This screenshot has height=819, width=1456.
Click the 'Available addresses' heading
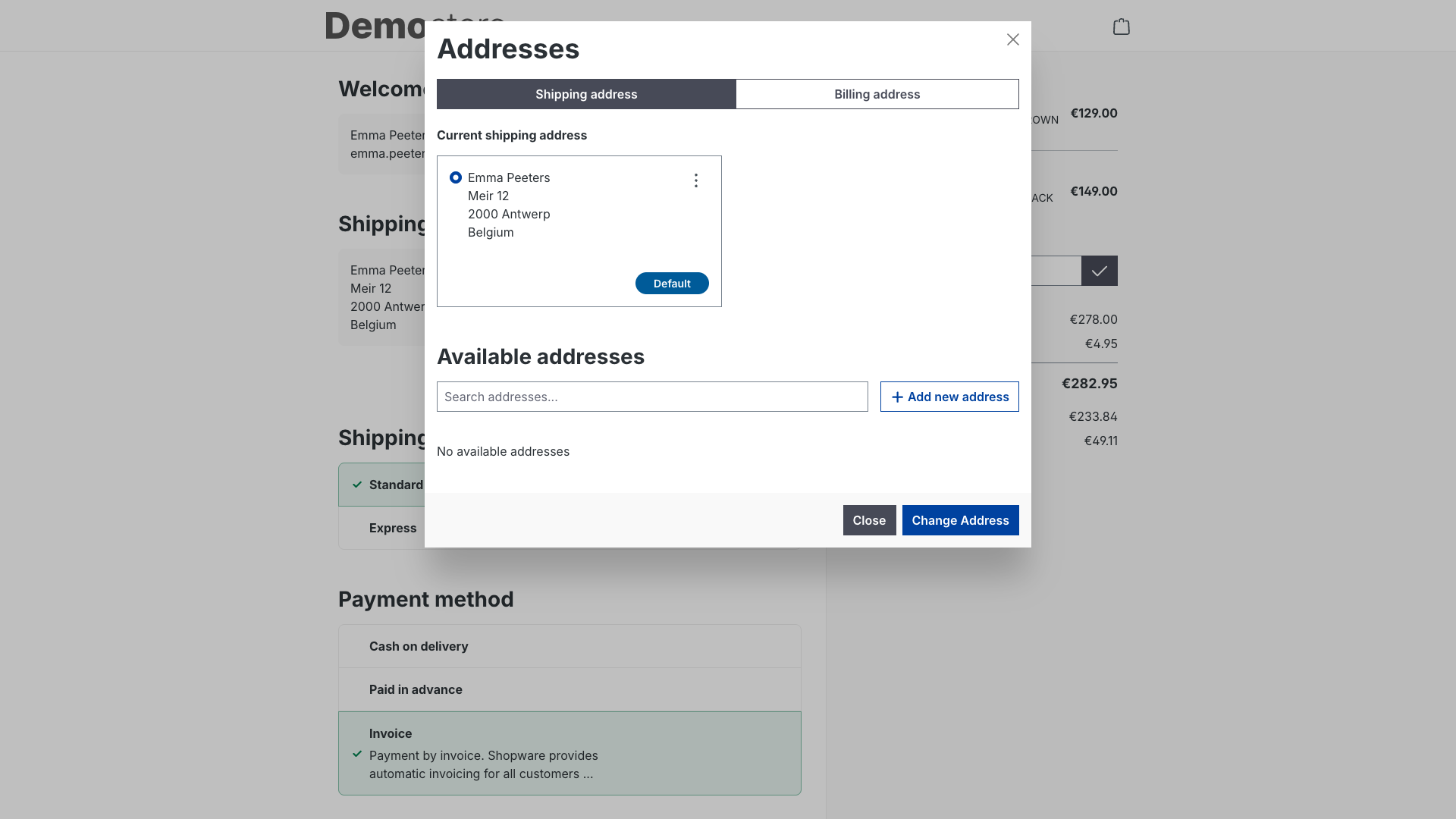pyautogui.click(x=541, y=356)
